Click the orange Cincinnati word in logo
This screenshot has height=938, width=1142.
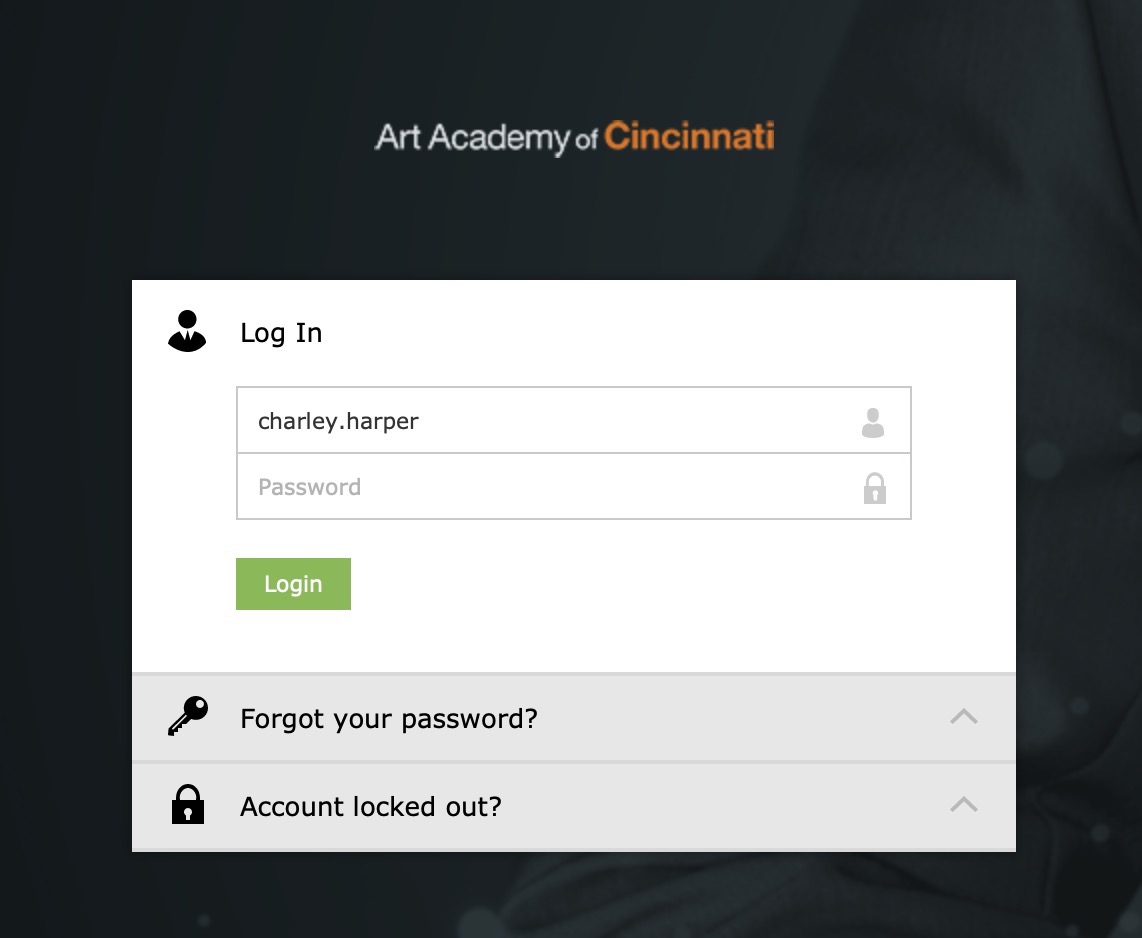[x=689, y=136]
